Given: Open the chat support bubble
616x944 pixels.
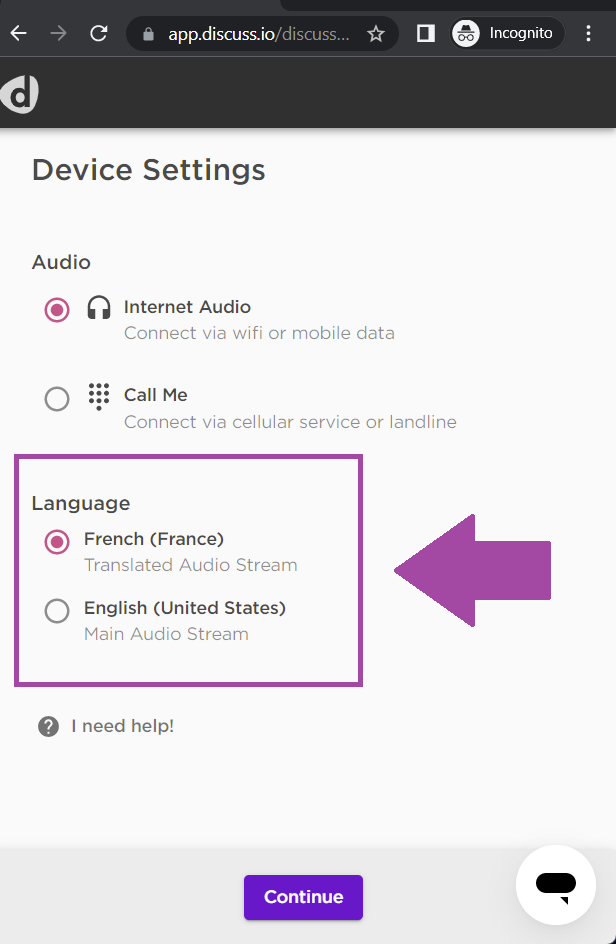Looking at the screenshot, I should pos(556,884).
